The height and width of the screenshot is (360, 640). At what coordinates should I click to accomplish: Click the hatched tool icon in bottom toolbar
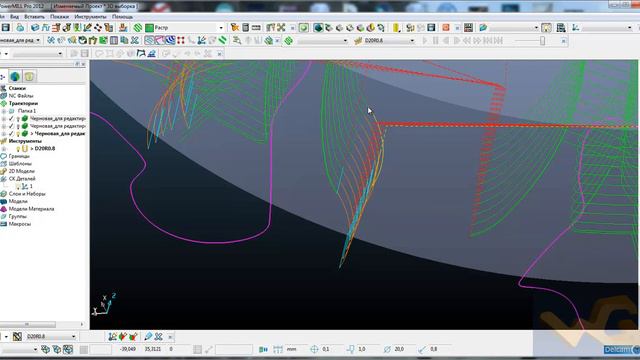tap(17, 336)
